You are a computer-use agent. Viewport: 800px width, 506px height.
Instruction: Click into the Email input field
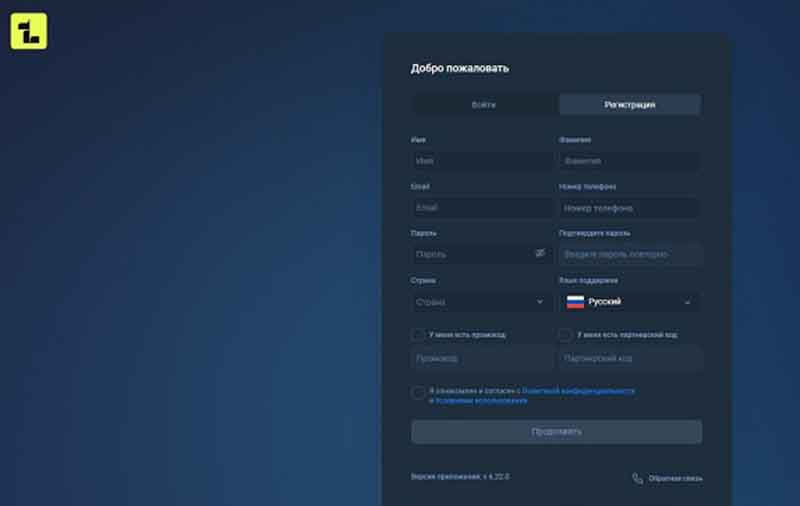pos(481,208)
